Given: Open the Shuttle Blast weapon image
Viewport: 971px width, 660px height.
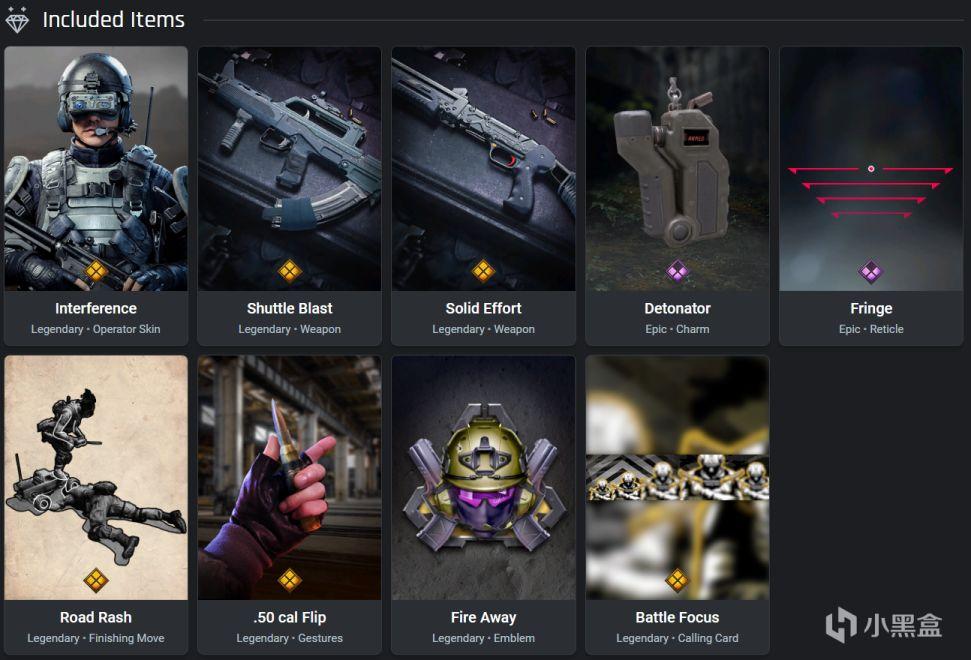Looking at the screenshot, I should 289,168.
